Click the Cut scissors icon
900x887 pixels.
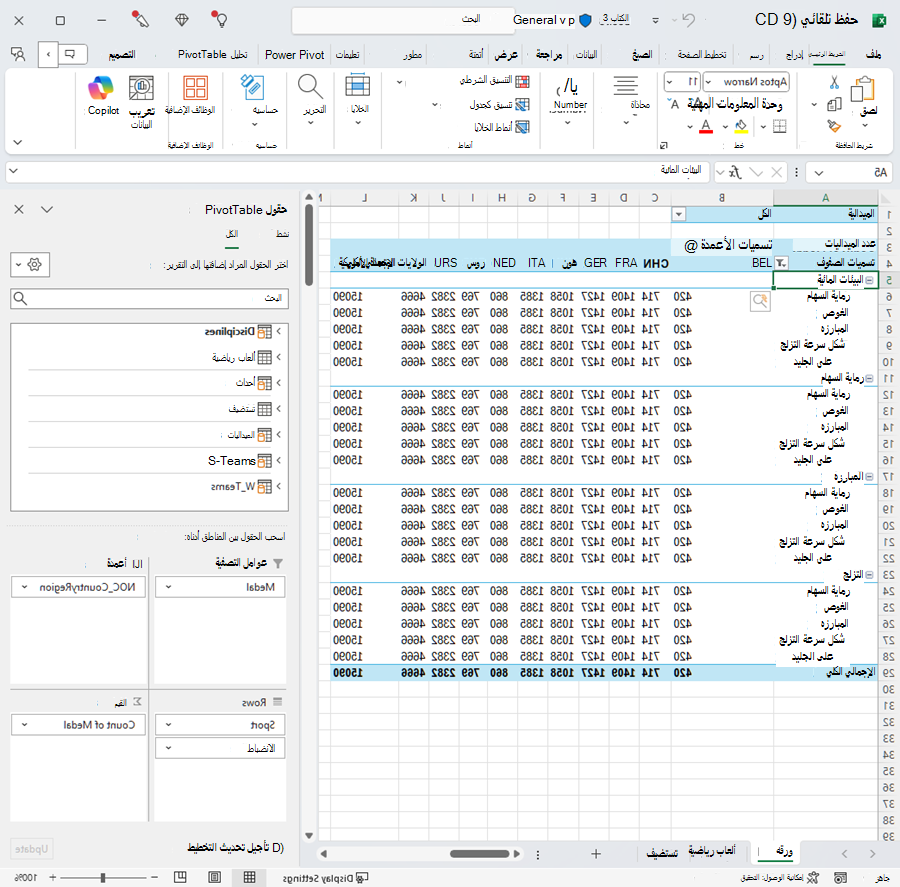click(834, 83)
